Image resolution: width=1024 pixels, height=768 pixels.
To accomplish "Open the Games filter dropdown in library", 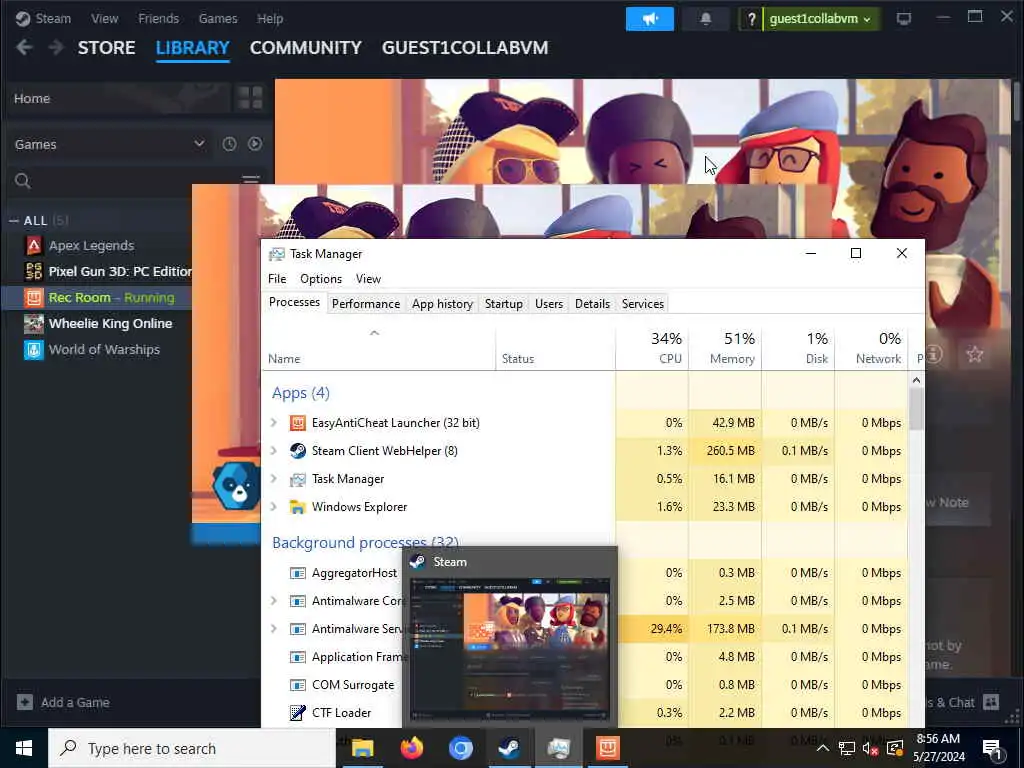I will (x=110, y=144).
